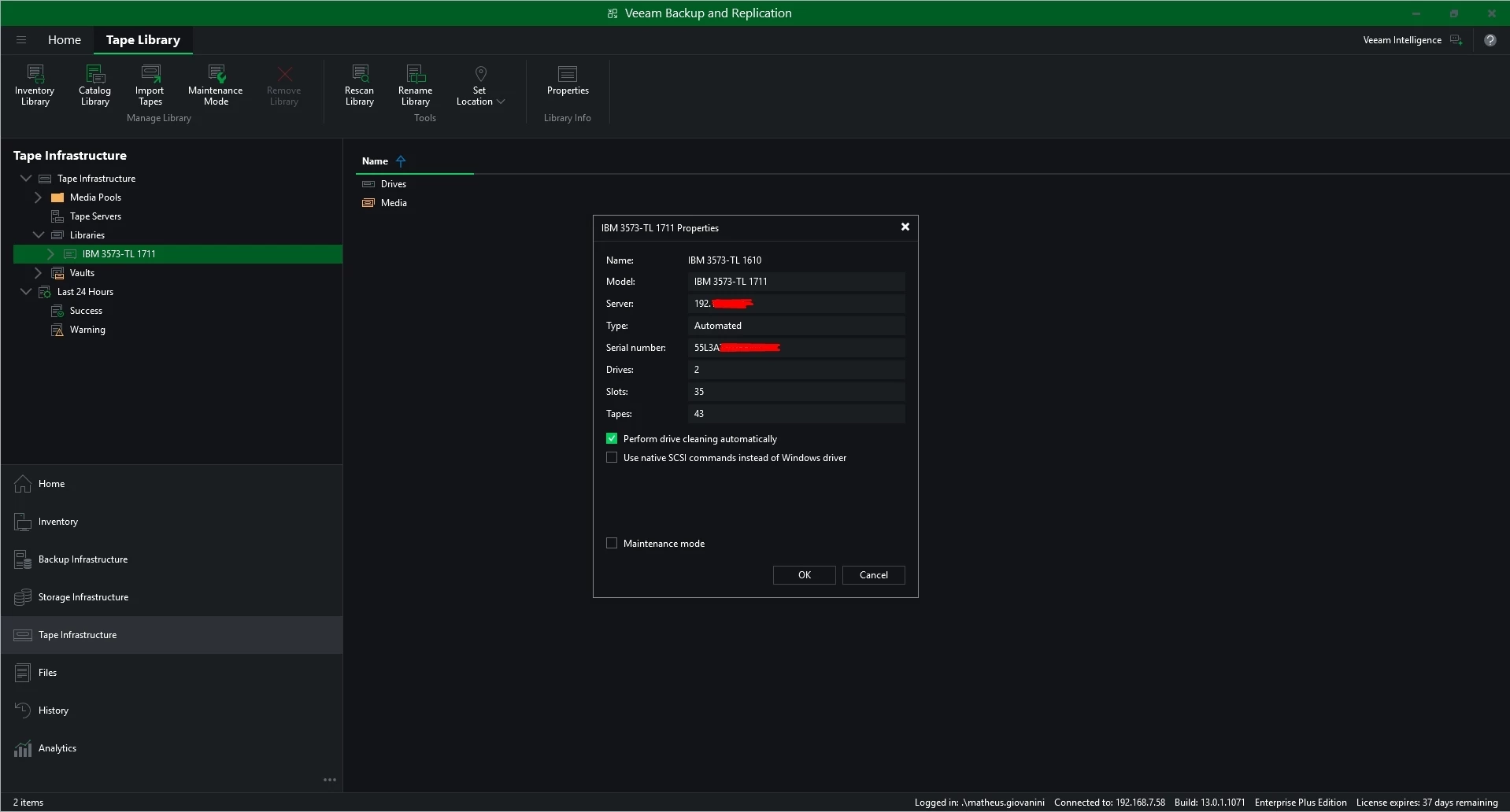The width and height of the screenshot is (1510, 812).
Task: Click the Warning status icon
Action: tap(57, 330)
